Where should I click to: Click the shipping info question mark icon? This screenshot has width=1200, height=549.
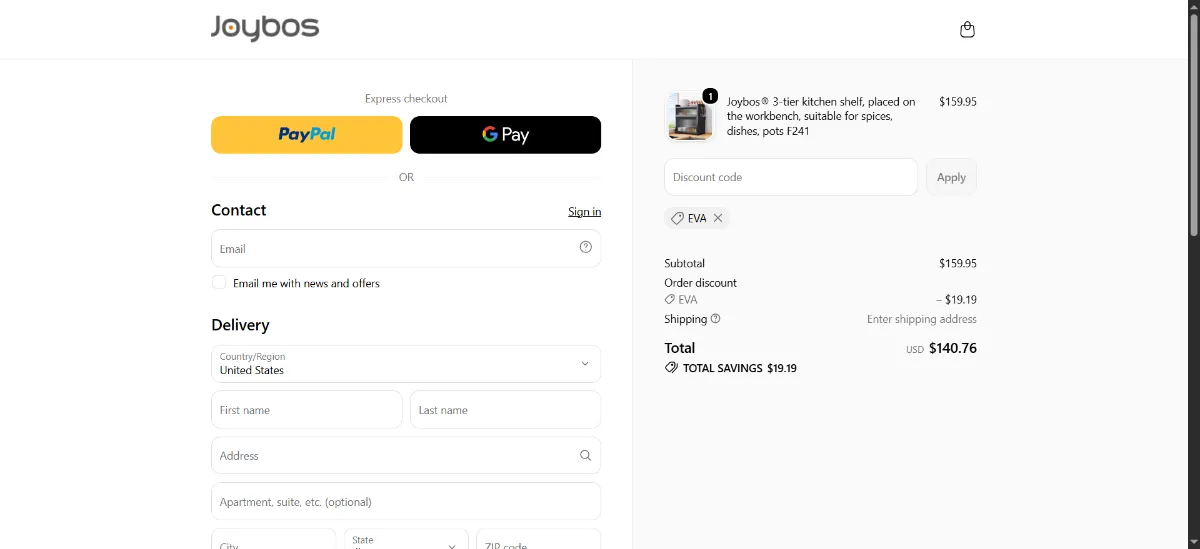pyautogui.click(x=715, y=319)
